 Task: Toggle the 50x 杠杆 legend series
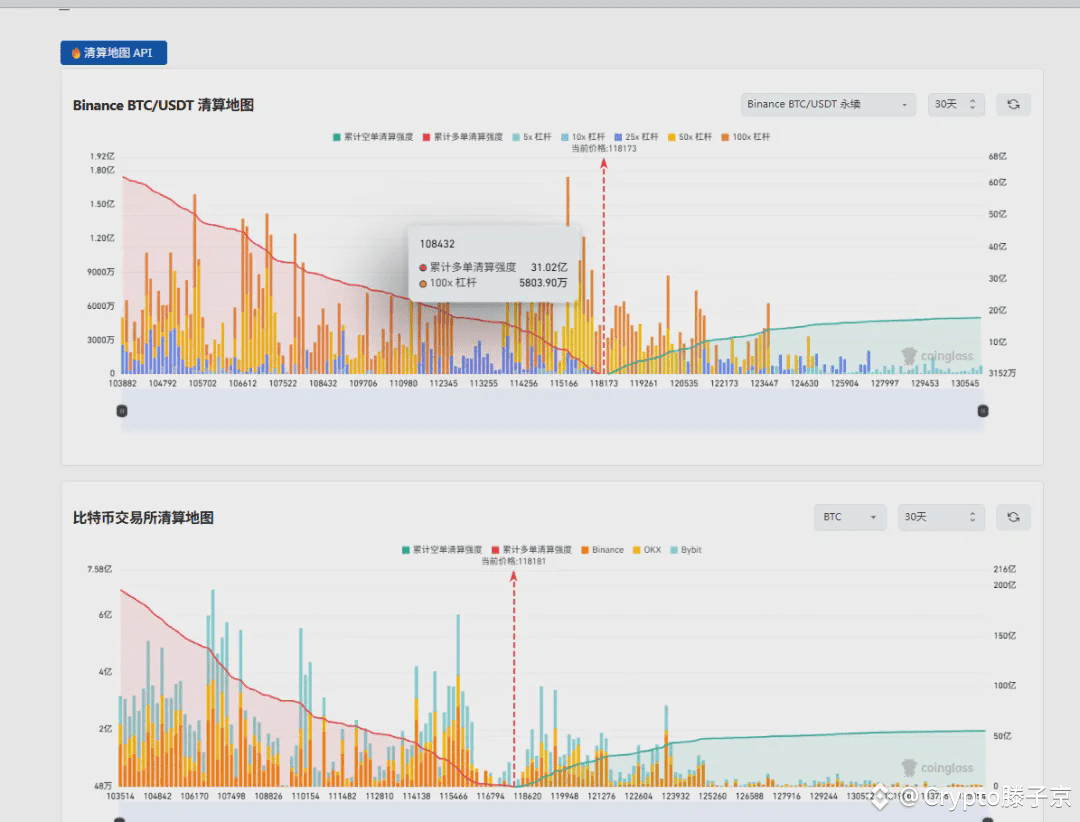pyautogui.click(x=689, y=137)
